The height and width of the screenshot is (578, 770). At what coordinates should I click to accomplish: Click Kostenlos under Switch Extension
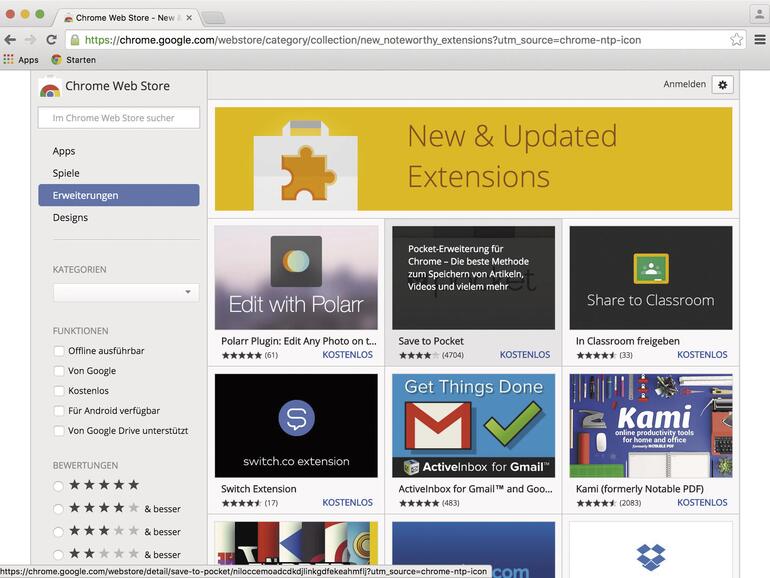click(x=347, y=502)
